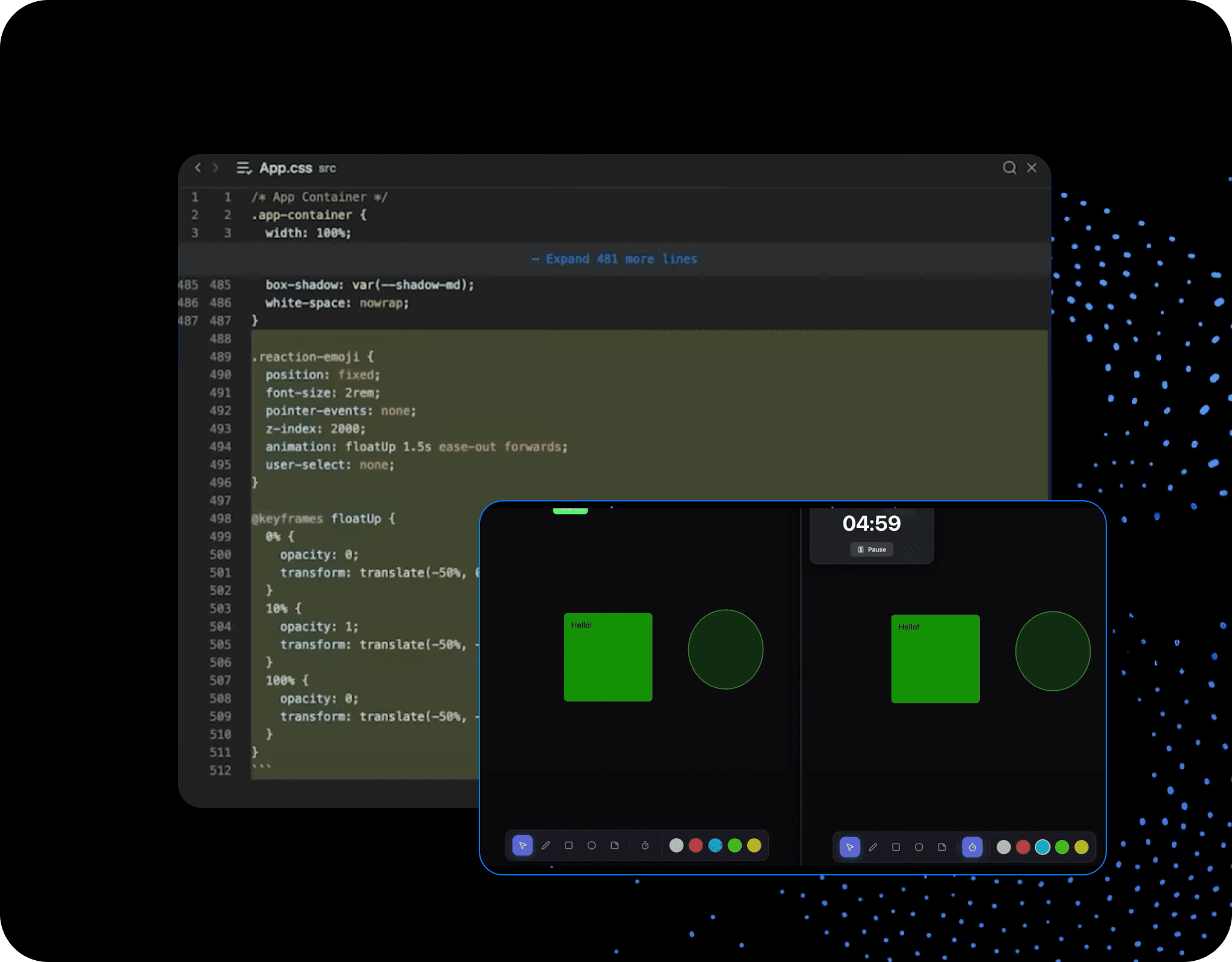Choose the green swatch in left toolbar

pos(735,845)
